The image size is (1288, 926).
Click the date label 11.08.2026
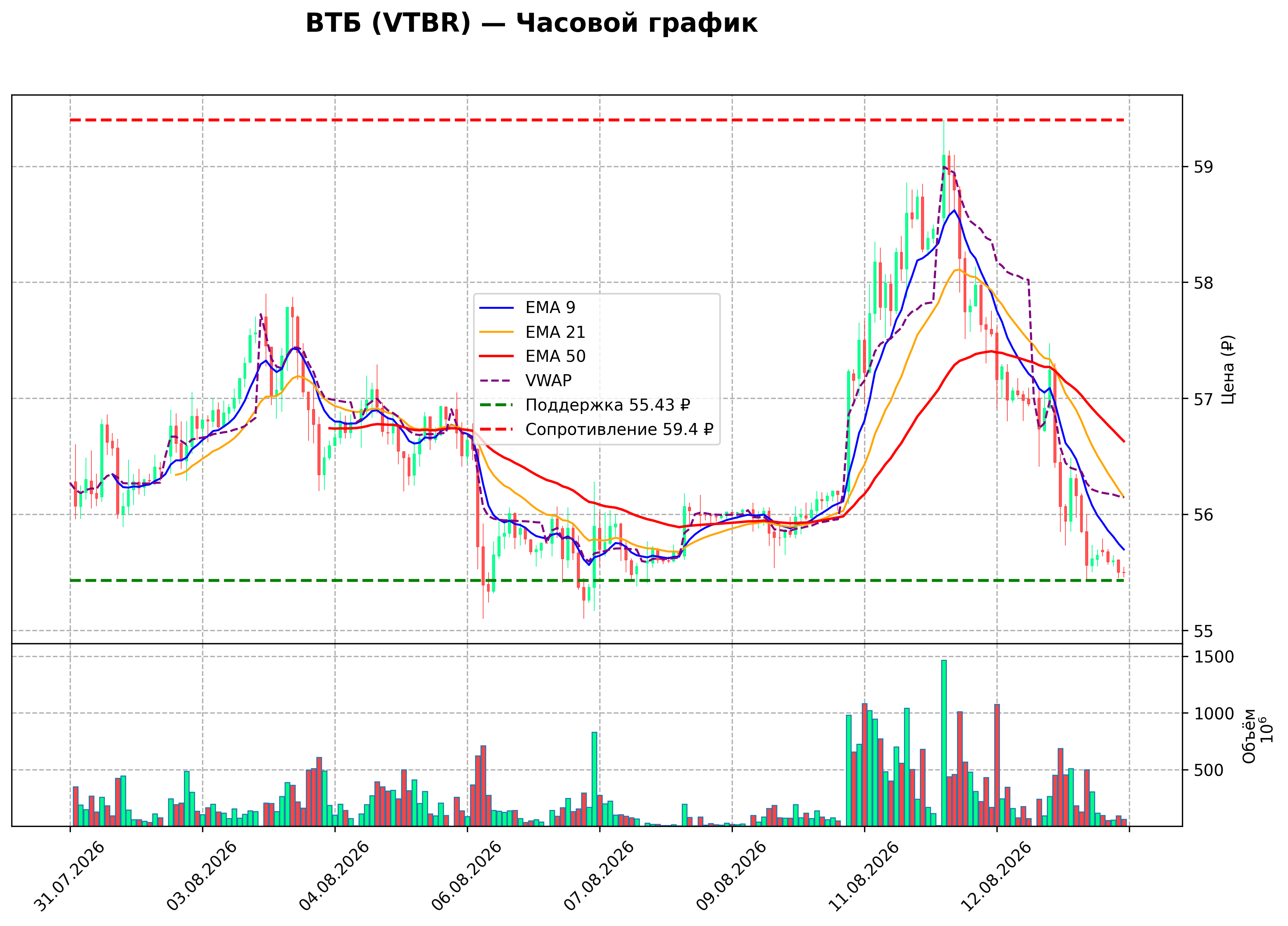864,877
